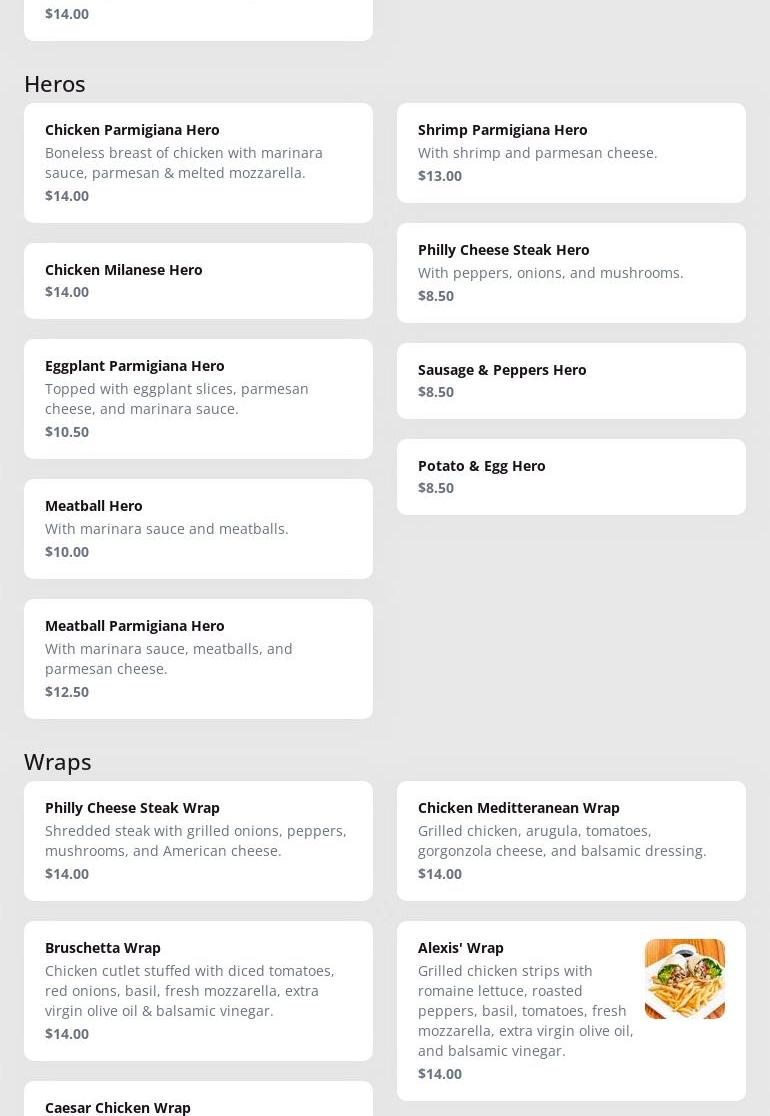Open the Chicken Milanese Hero card

click(198, 280)
